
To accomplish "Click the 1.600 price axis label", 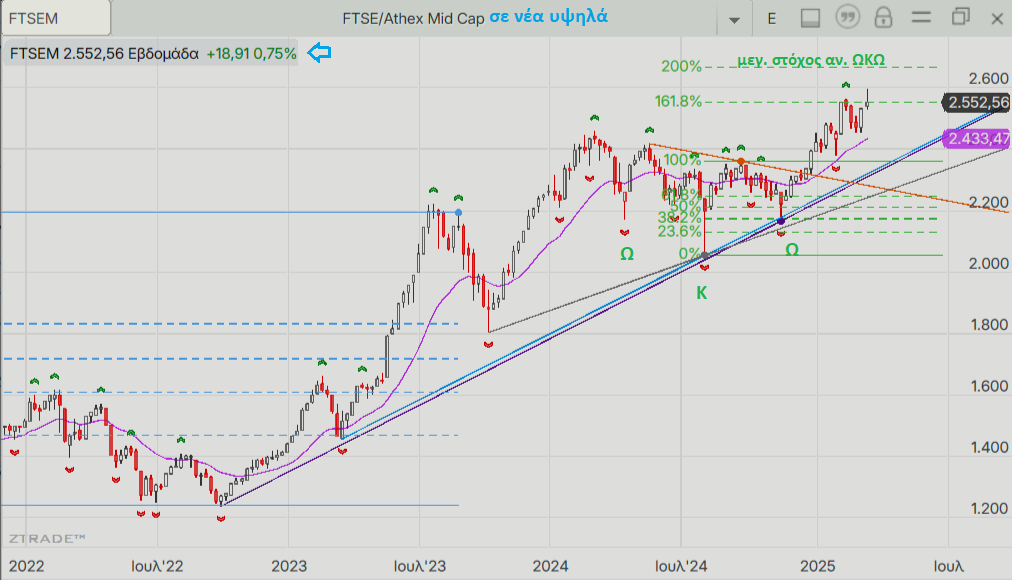I will [989, 386].
